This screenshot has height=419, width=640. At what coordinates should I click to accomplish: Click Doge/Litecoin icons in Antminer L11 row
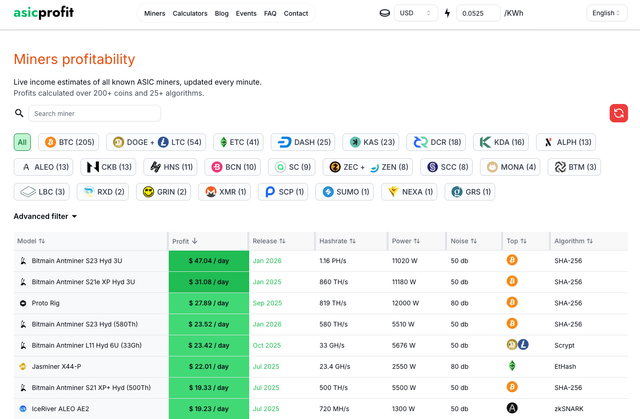click(x=518, y=345)
